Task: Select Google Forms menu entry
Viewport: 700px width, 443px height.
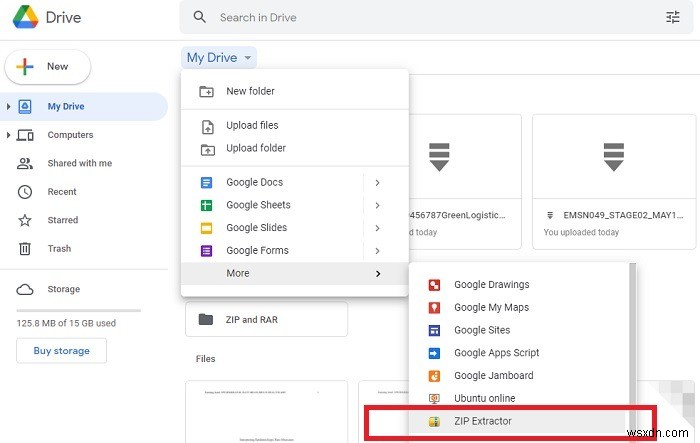Action: [x=295, y=251]
